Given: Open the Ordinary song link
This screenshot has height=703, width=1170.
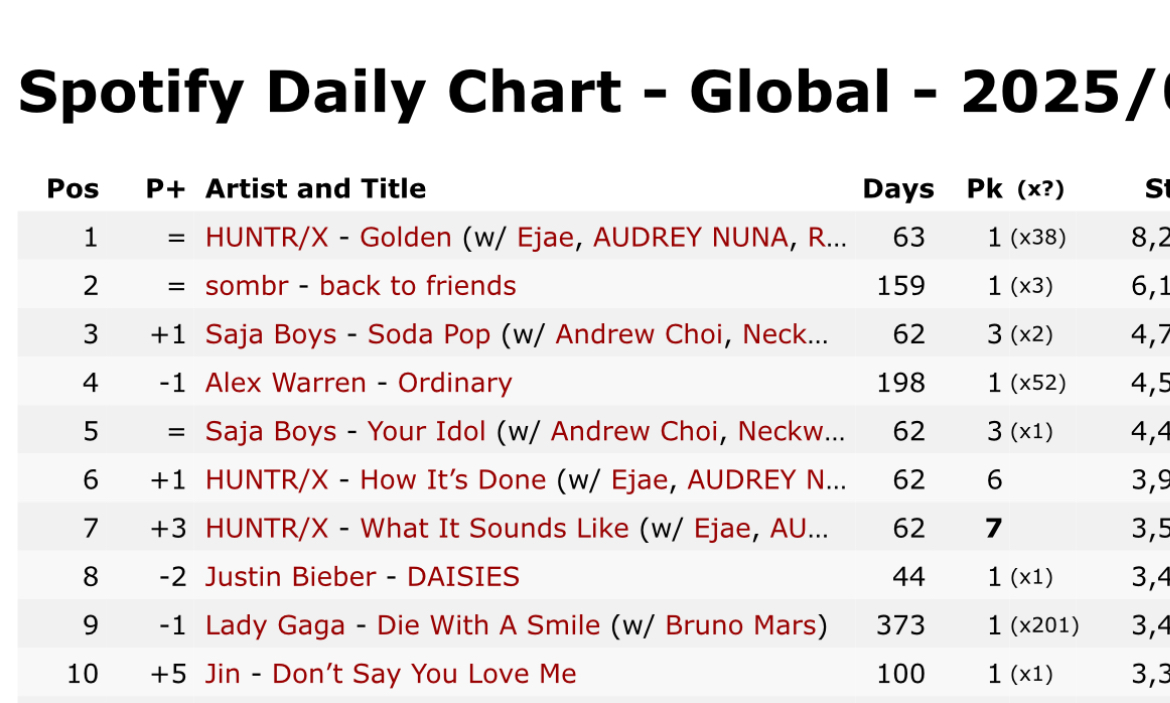Looking at the screenshot, I should [x=454, y=383].
